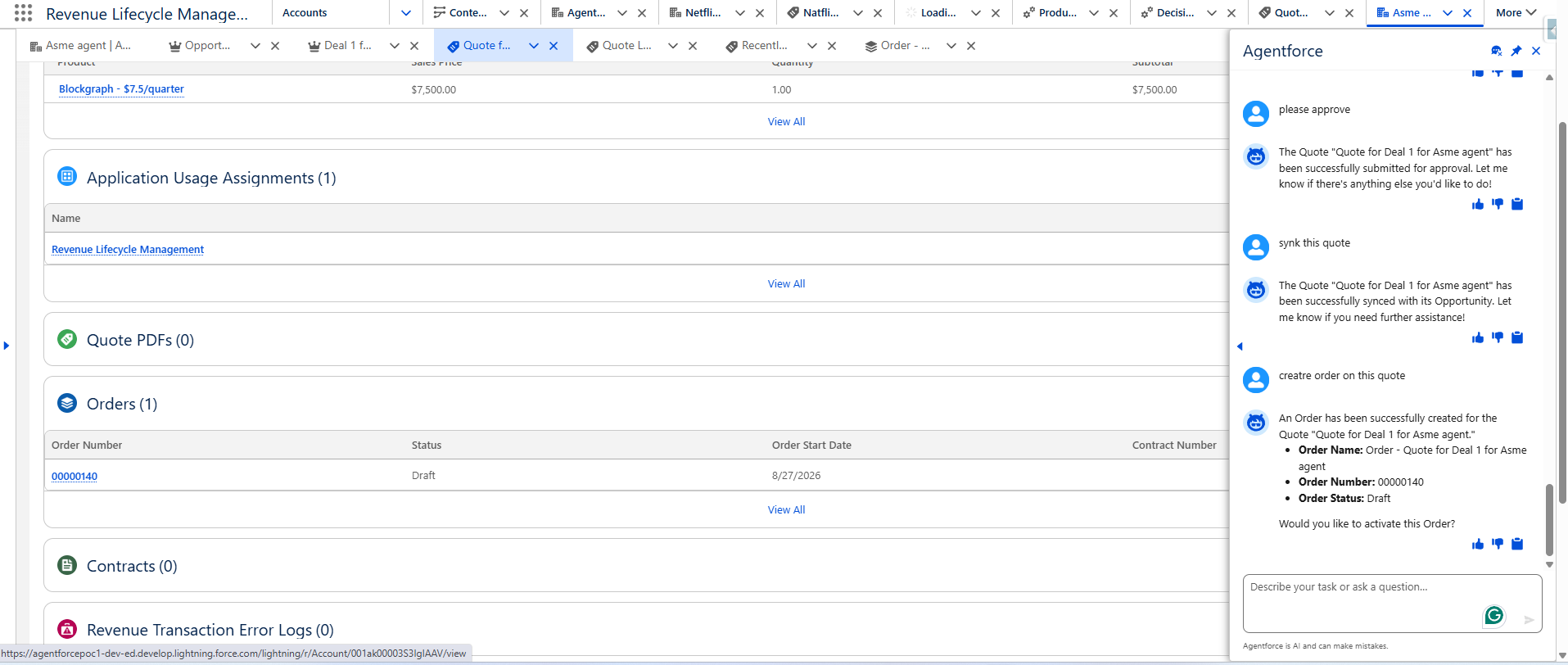The width and height of the screenshot is (1568, 665).
Task: Click the Application Usage Assignments section icon
Action: [67, 177]
